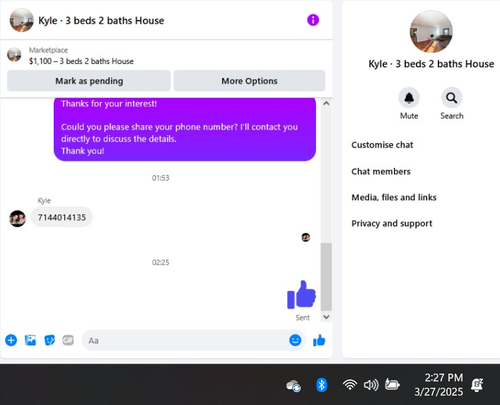Choose a sticker icon
Viewport: 500px width, 405px height.
pos(49,340)
